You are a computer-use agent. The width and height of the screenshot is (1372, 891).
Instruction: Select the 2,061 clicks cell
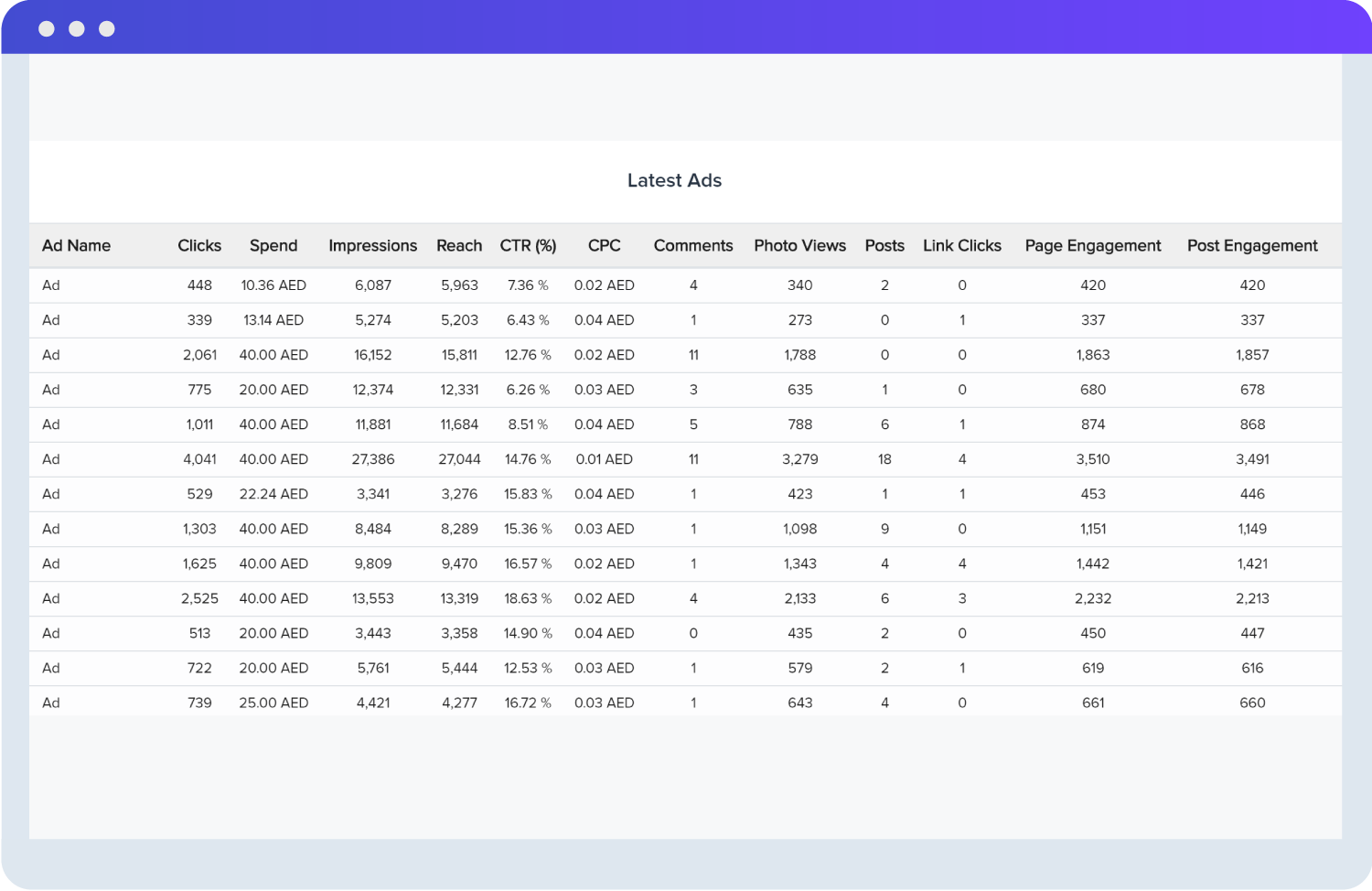pos(199,355)
